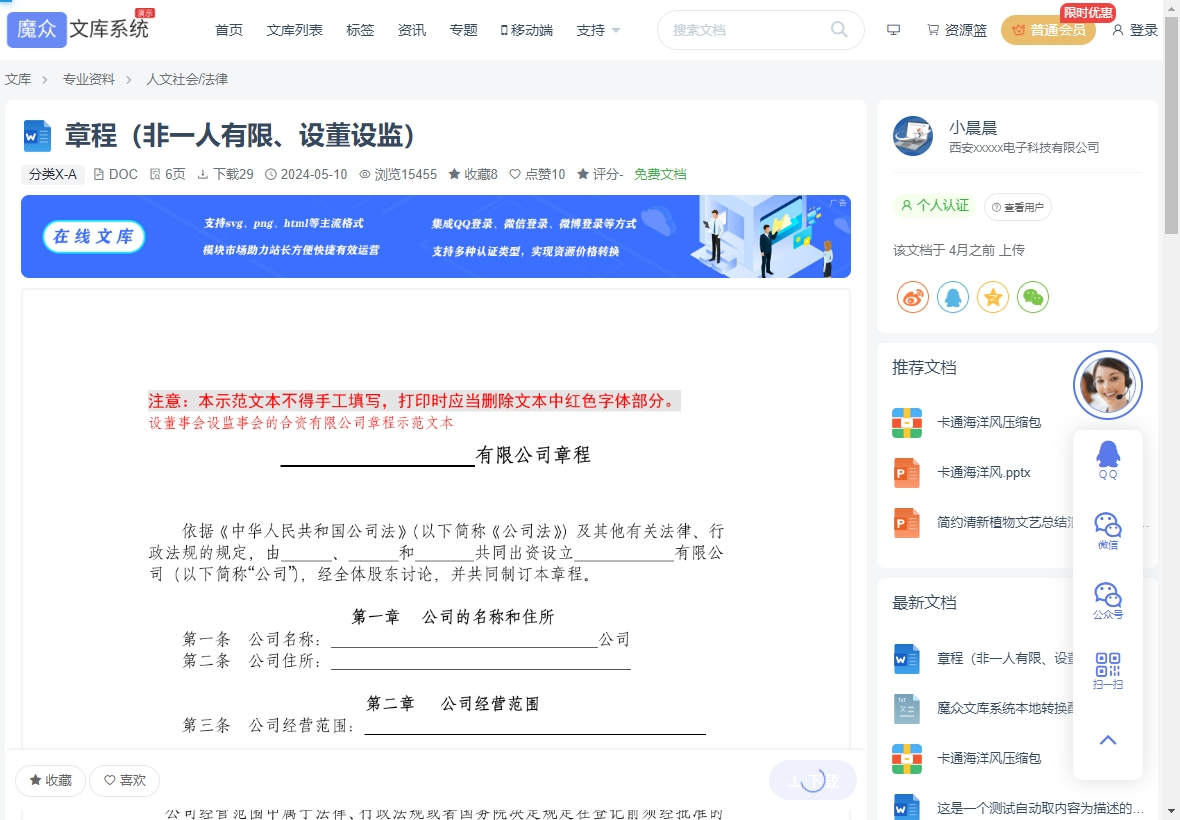Viewport: 1180px width, 820px height.
Task: Click the green WeChat share icon
Action: pos(1033,297)
